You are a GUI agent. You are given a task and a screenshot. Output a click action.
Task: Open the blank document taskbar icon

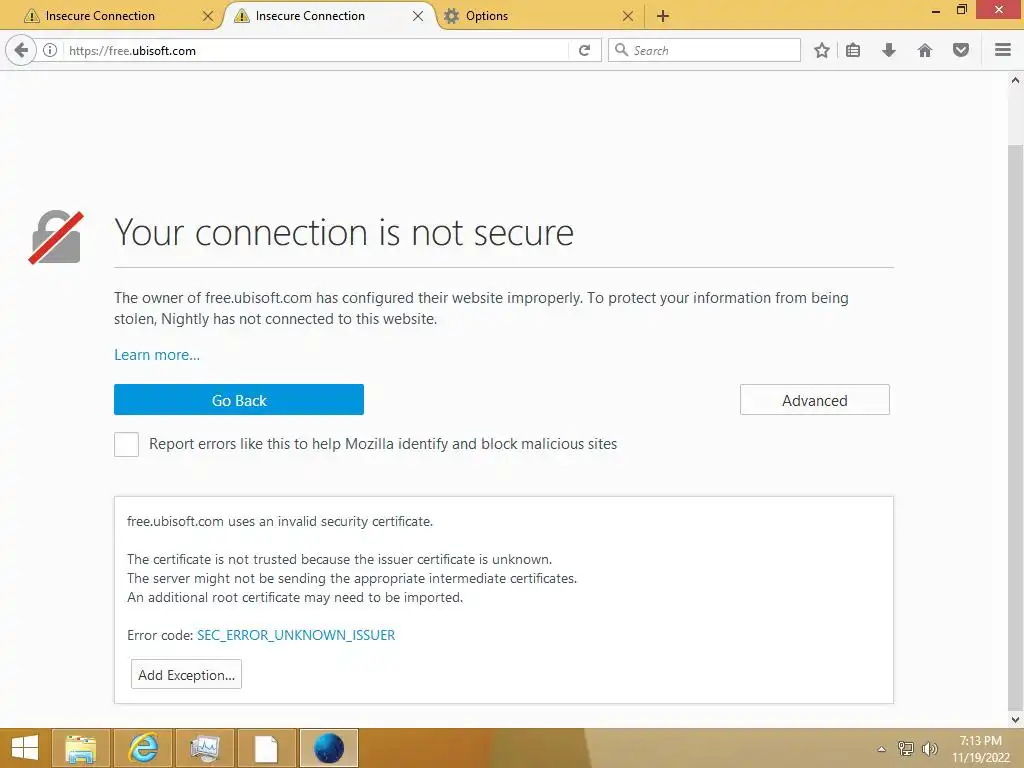coord(266,748)
